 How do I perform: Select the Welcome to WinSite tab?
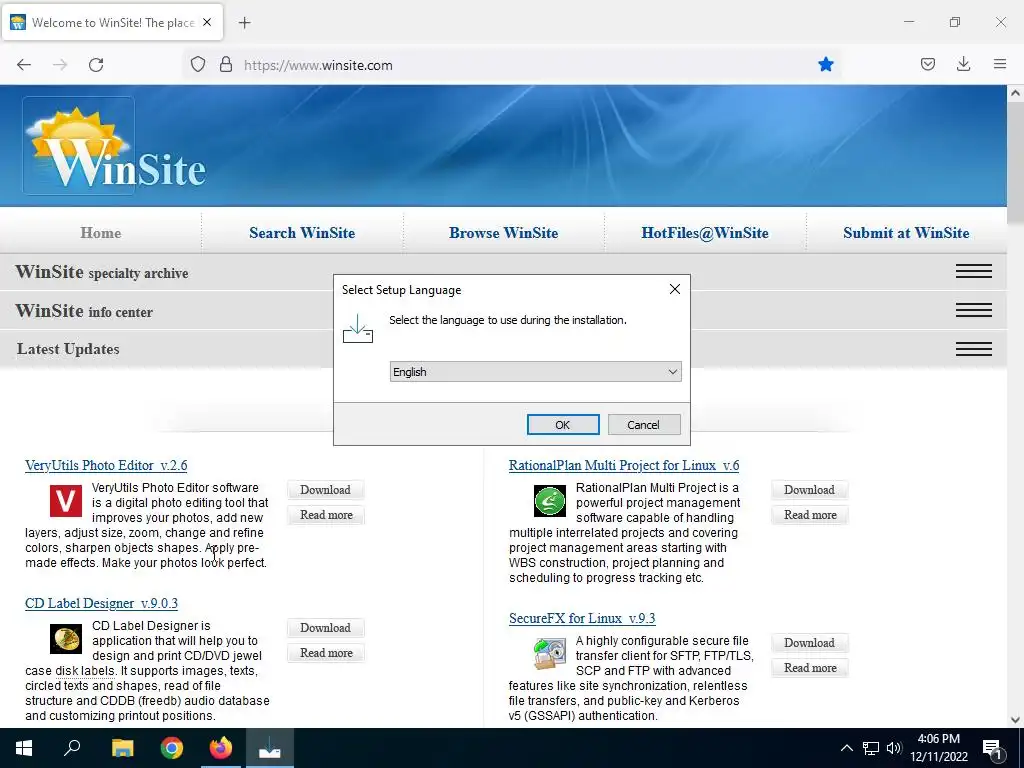click(112, 22)
